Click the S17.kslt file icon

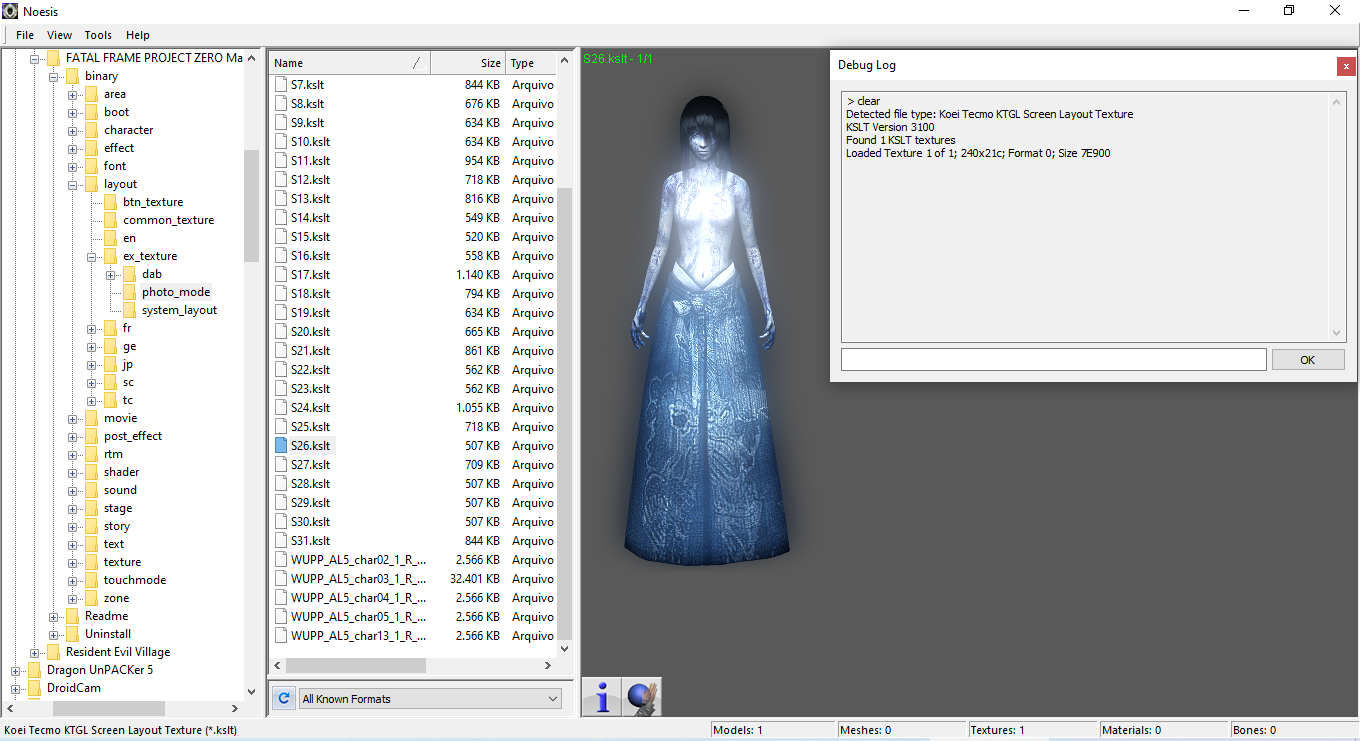tap(281, 275)
